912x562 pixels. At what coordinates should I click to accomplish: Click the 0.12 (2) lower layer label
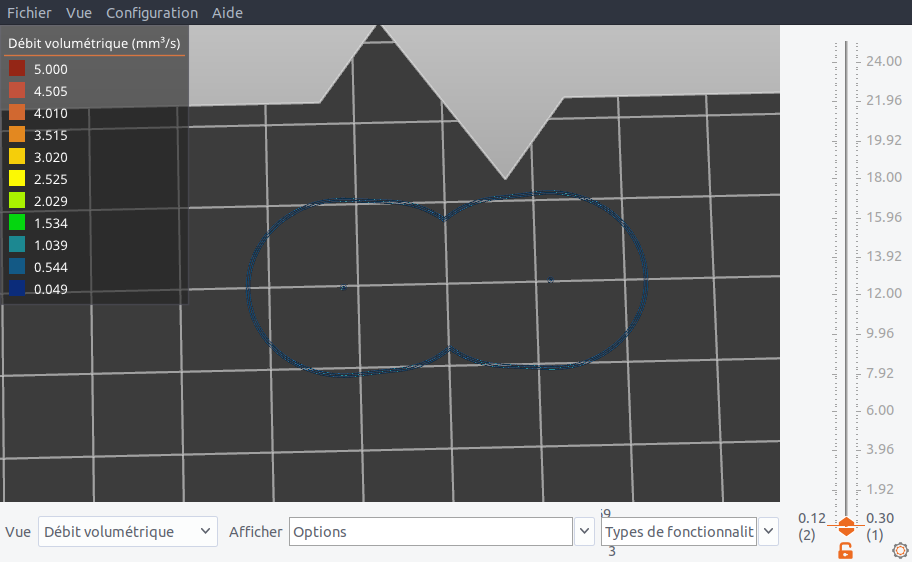tap(811, 527)
